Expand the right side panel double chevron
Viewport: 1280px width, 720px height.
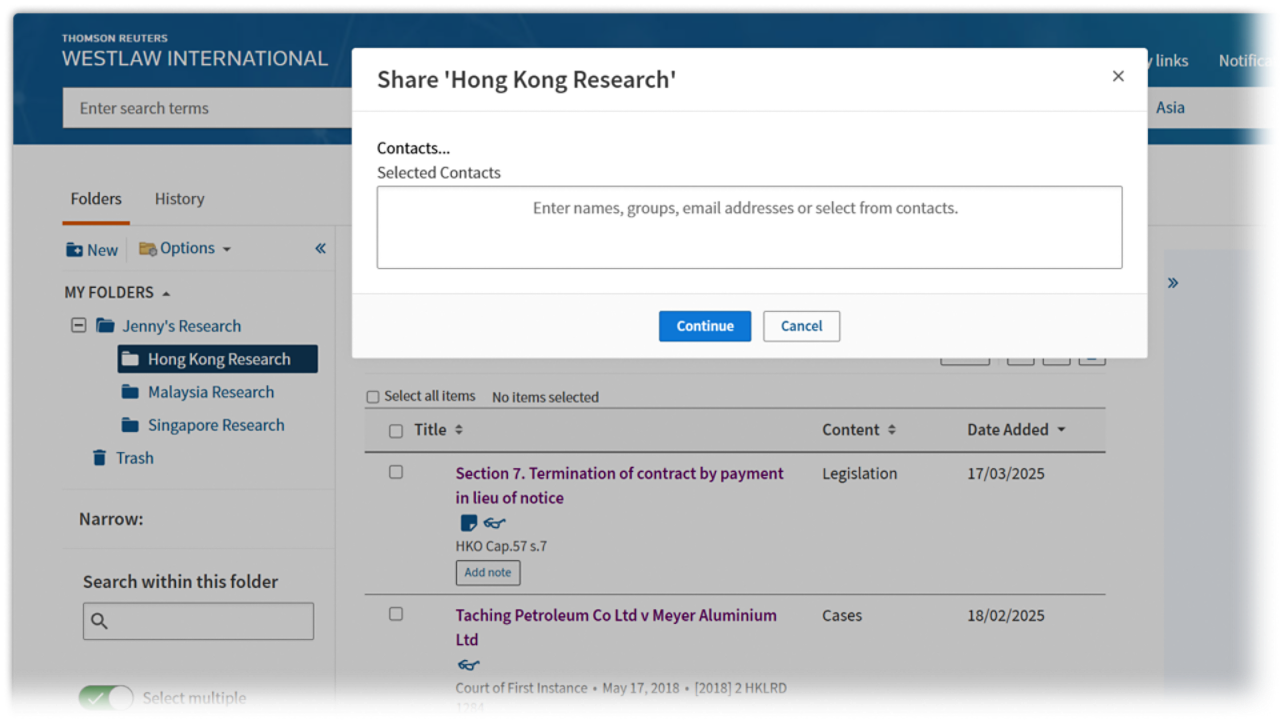(1173, 283)
